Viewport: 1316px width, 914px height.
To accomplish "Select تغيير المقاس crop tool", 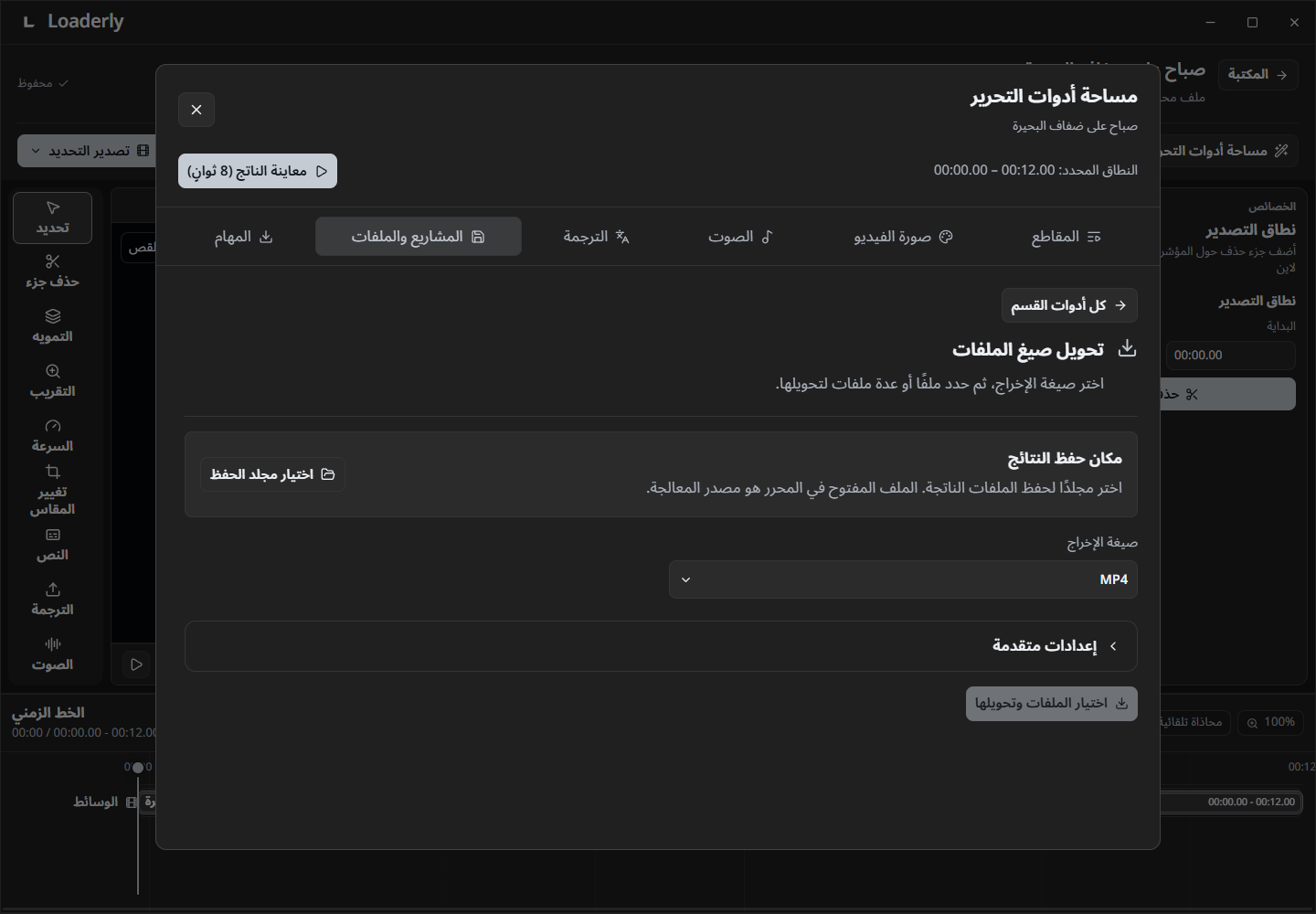I will pyautogui.click(x=52, y=491).
